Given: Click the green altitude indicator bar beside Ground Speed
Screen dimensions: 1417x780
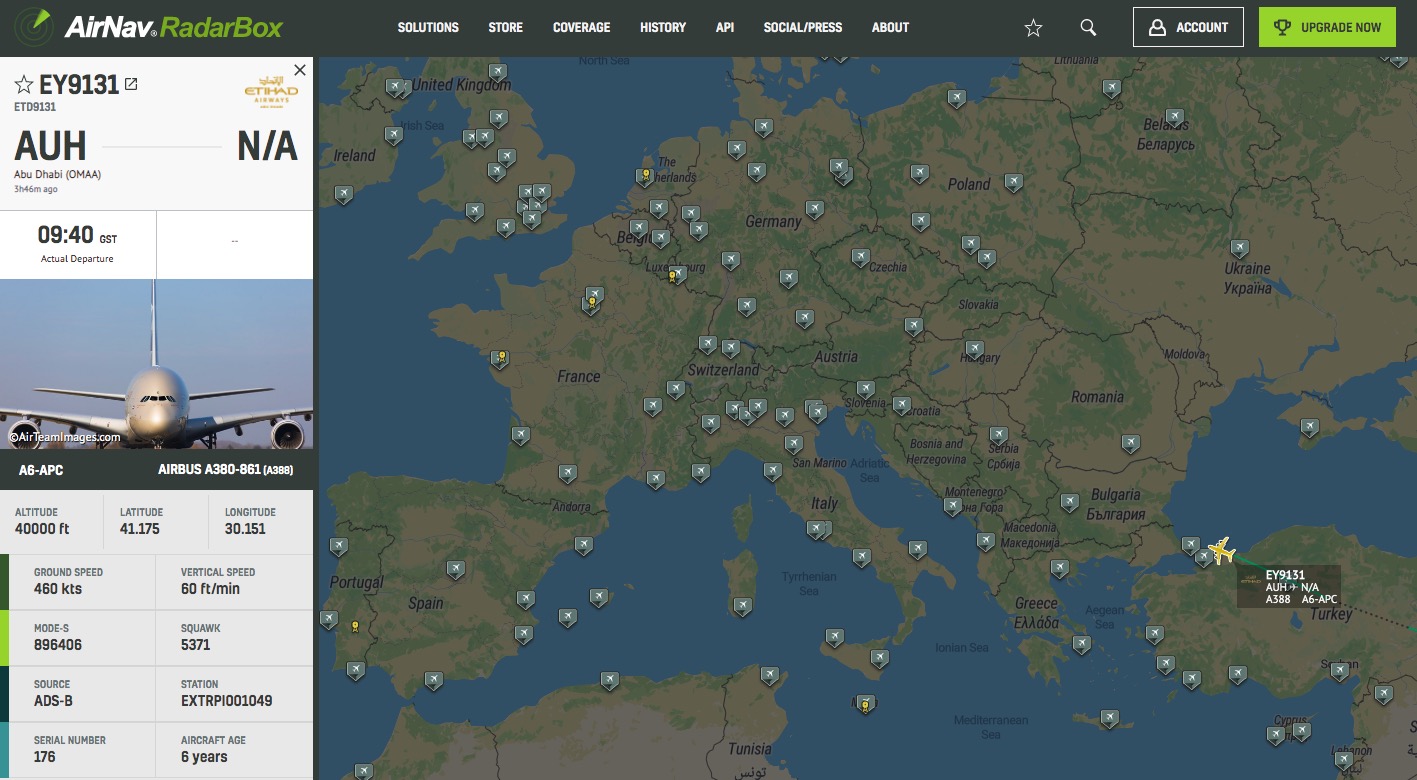Looking at the screenshot, I should 3,581.
